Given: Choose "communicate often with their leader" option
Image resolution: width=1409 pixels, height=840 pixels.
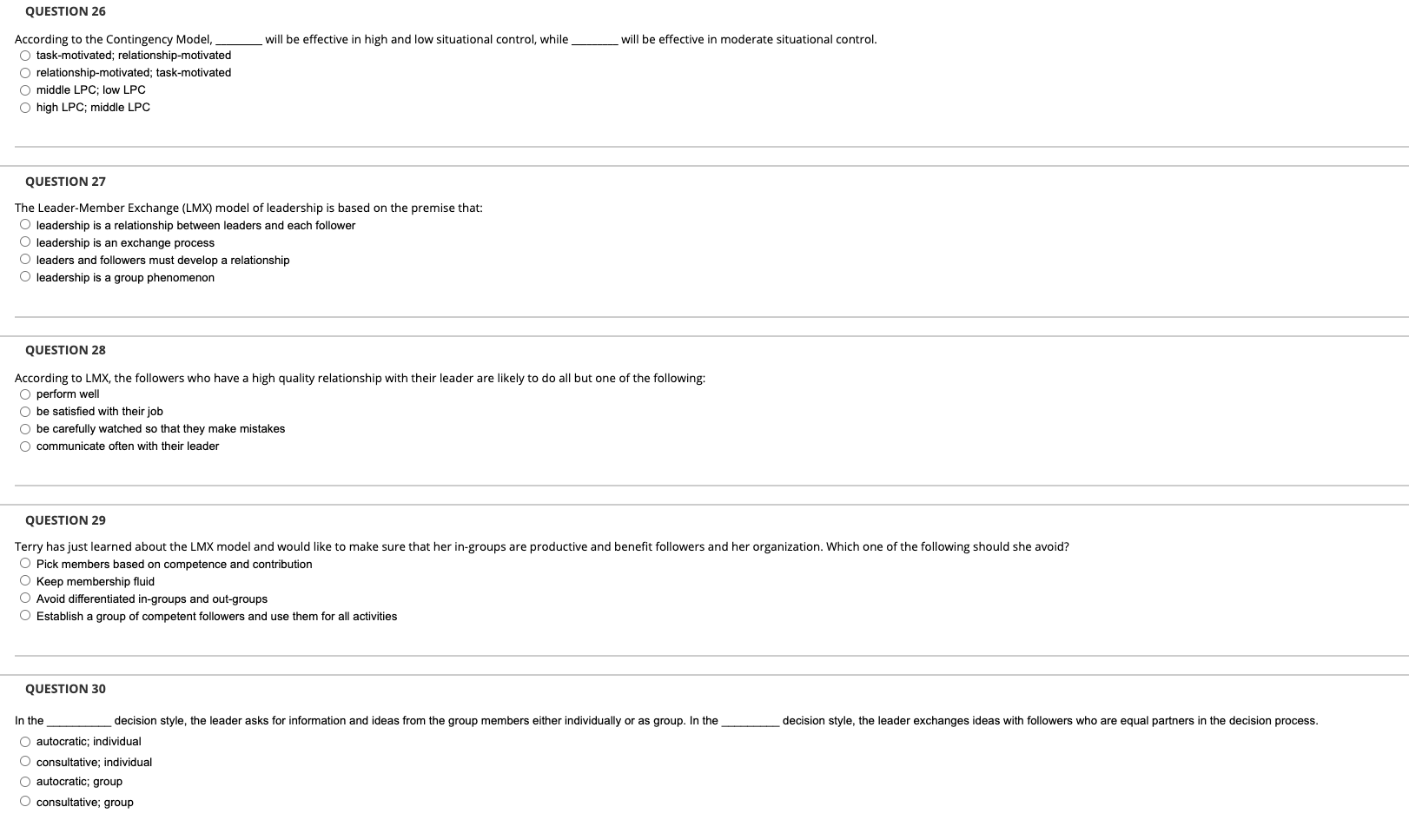Looking at the screenshot, I should click(x=23, y=446).
